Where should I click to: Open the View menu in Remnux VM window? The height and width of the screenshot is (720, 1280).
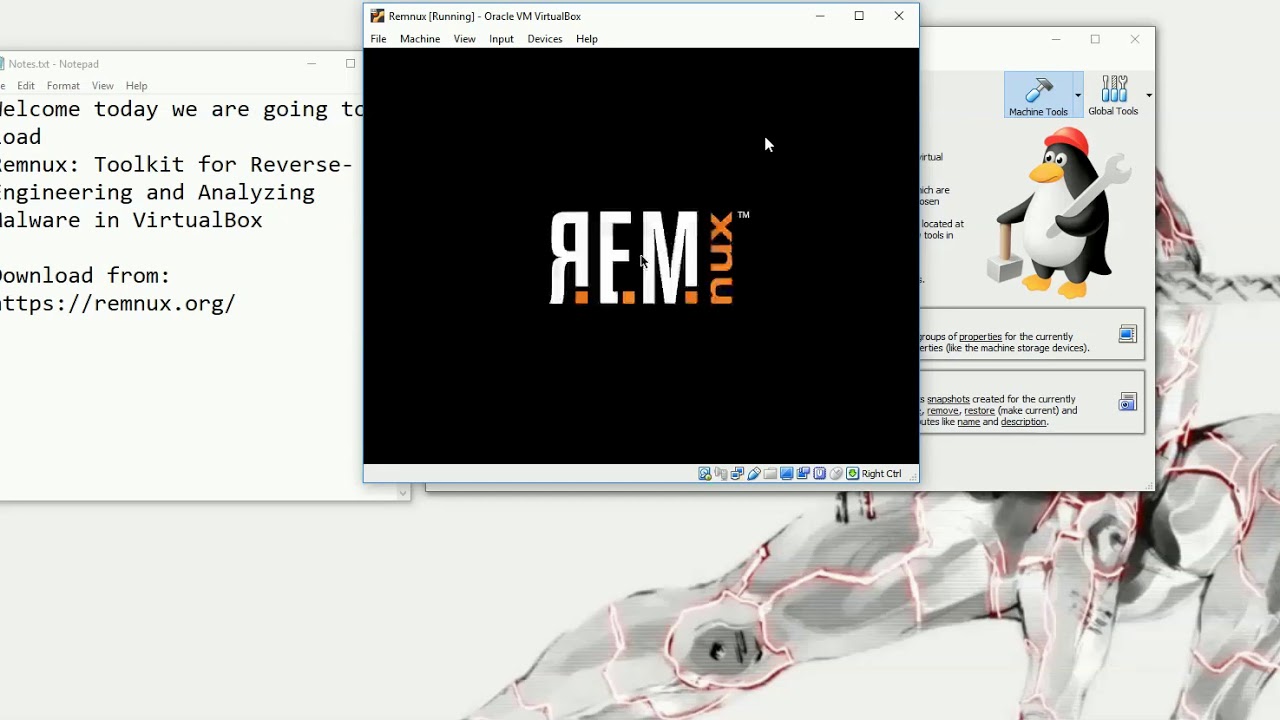464,39
